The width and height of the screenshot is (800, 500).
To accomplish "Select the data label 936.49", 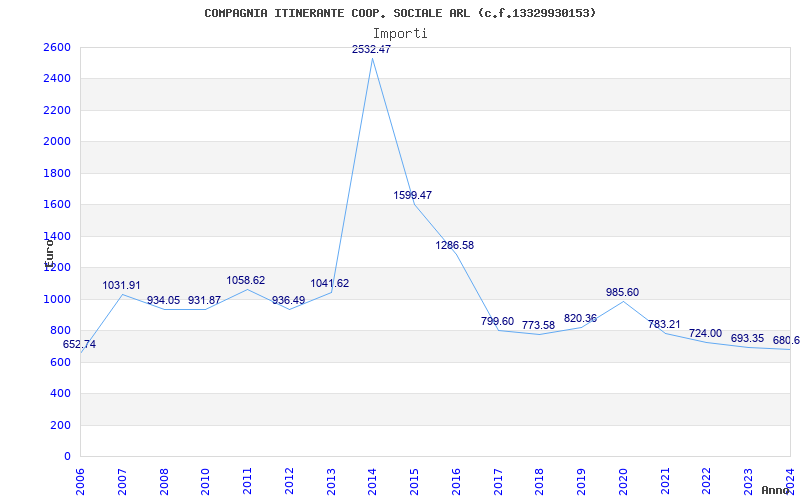I will 288,301.
